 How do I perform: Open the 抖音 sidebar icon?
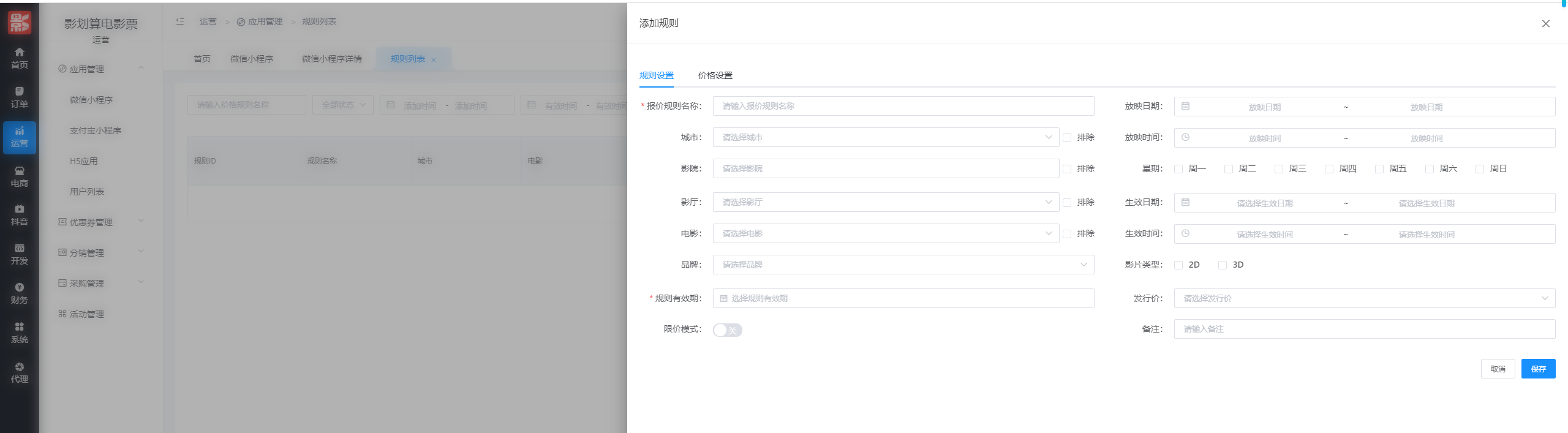coord(19,215)
